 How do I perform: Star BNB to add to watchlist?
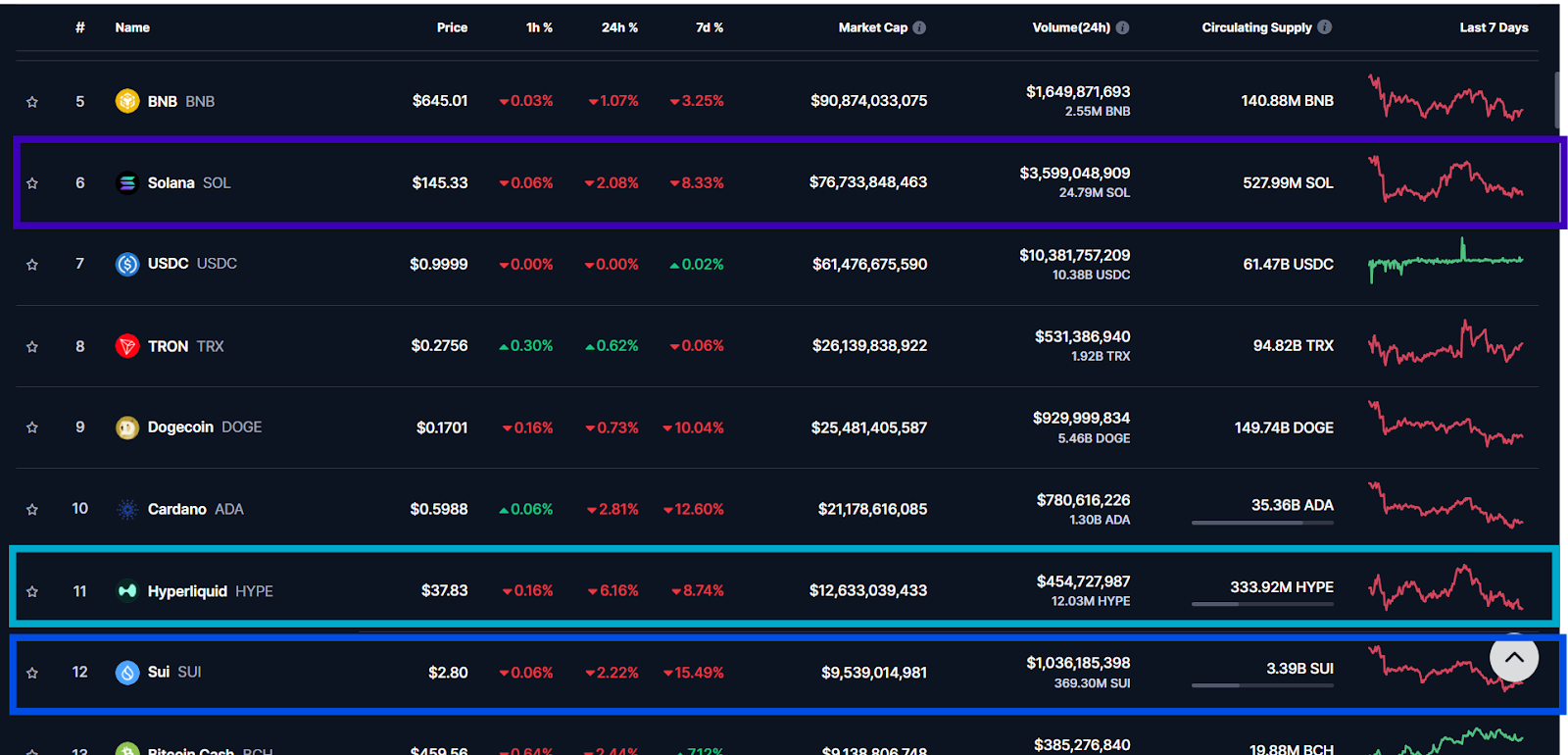[32, 102]
